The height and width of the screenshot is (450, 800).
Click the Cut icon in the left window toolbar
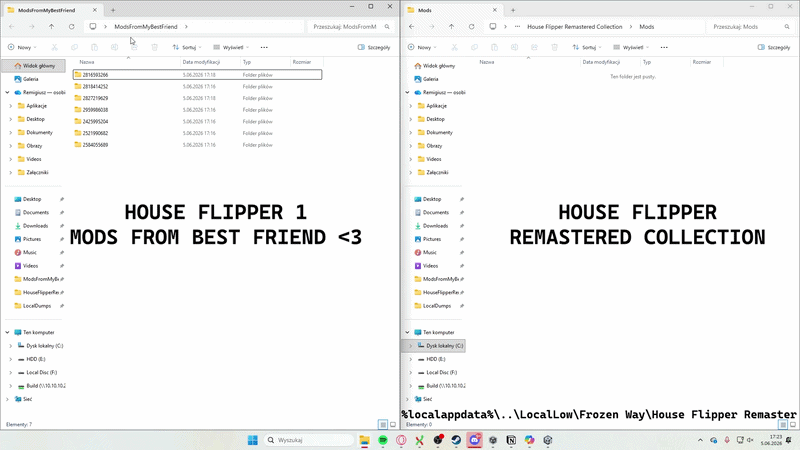click(55, 47)
